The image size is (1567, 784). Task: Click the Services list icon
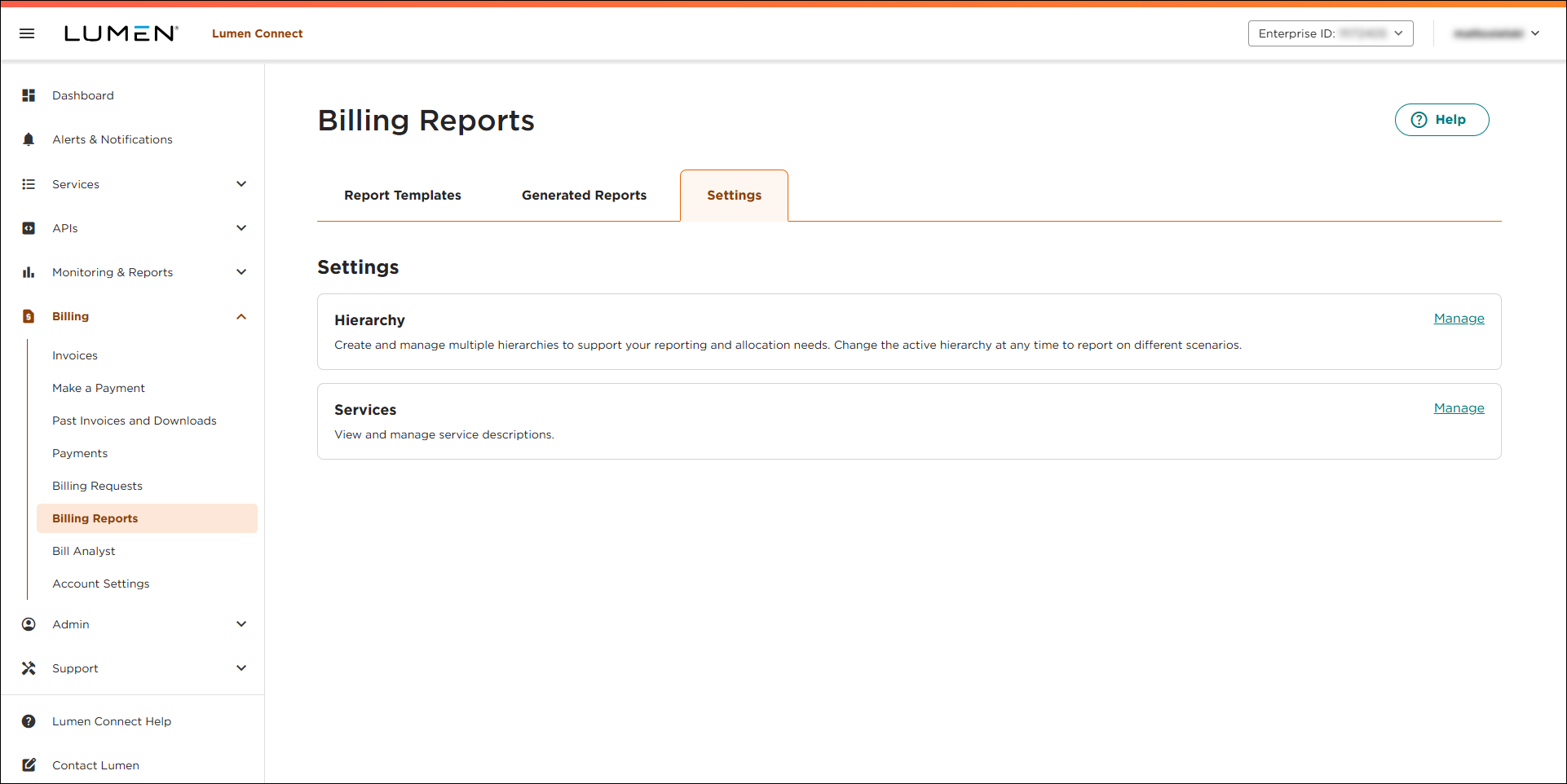(x=29, y=184)
